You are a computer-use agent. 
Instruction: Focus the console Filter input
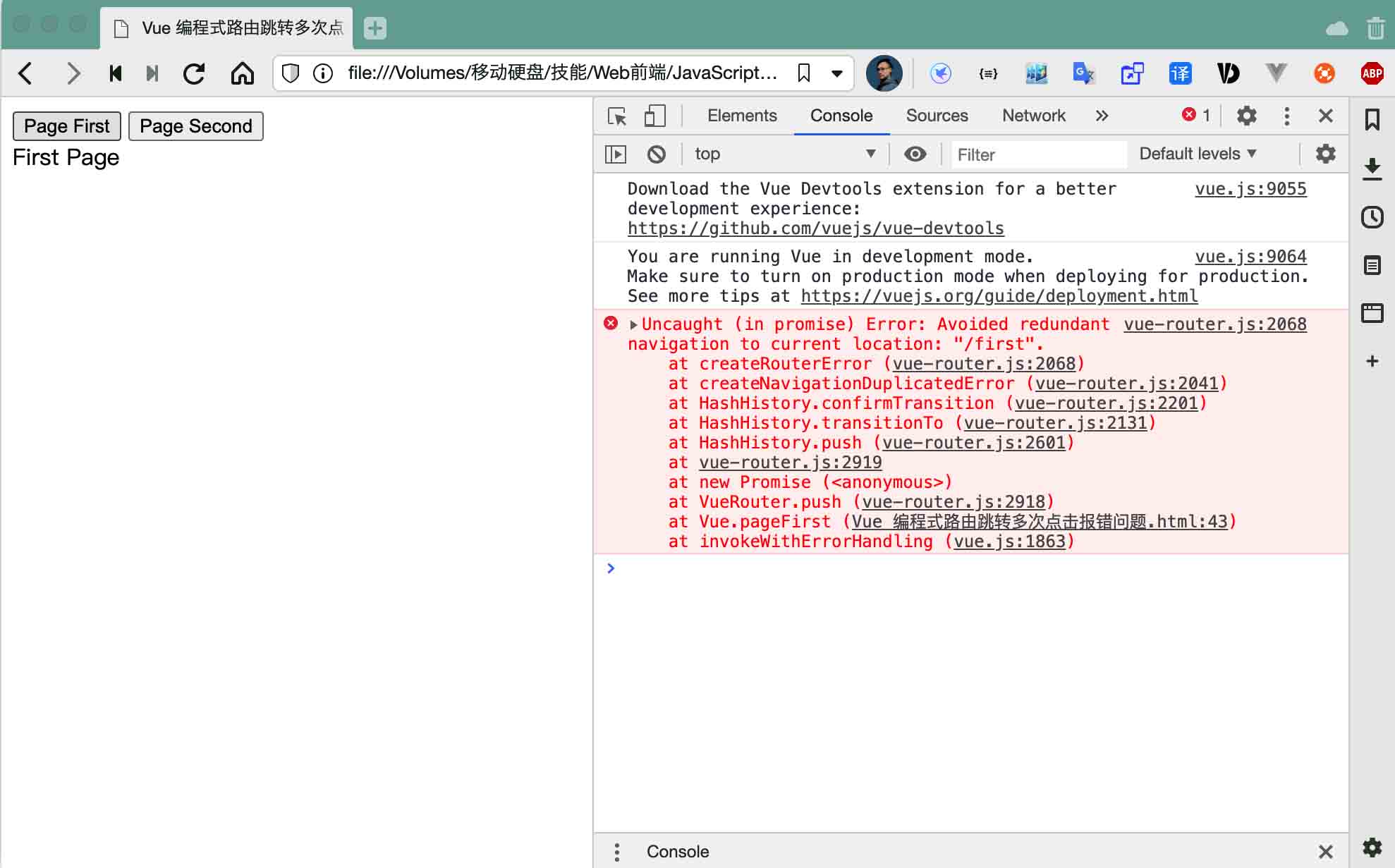pos(1039,154)
